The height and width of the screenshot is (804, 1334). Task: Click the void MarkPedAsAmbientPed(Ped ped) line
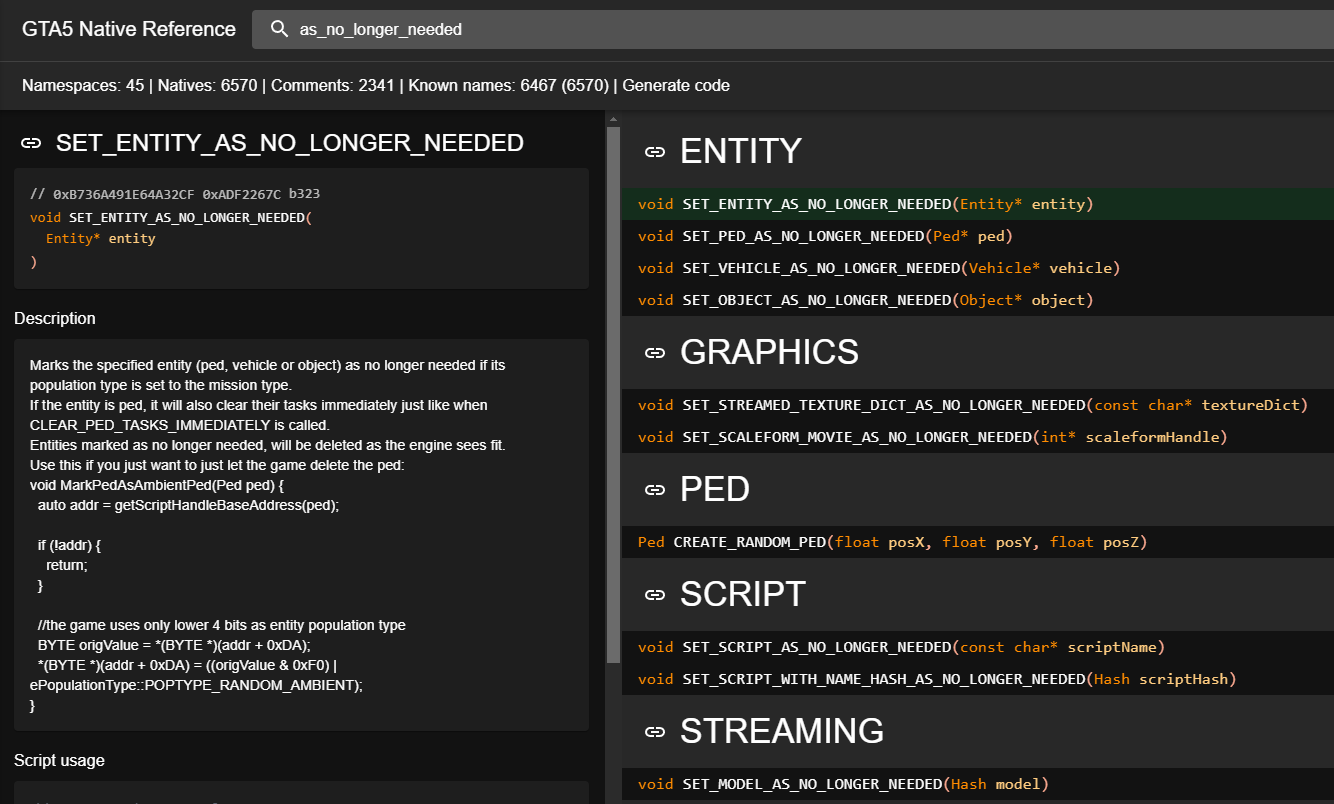coord(158,485)
